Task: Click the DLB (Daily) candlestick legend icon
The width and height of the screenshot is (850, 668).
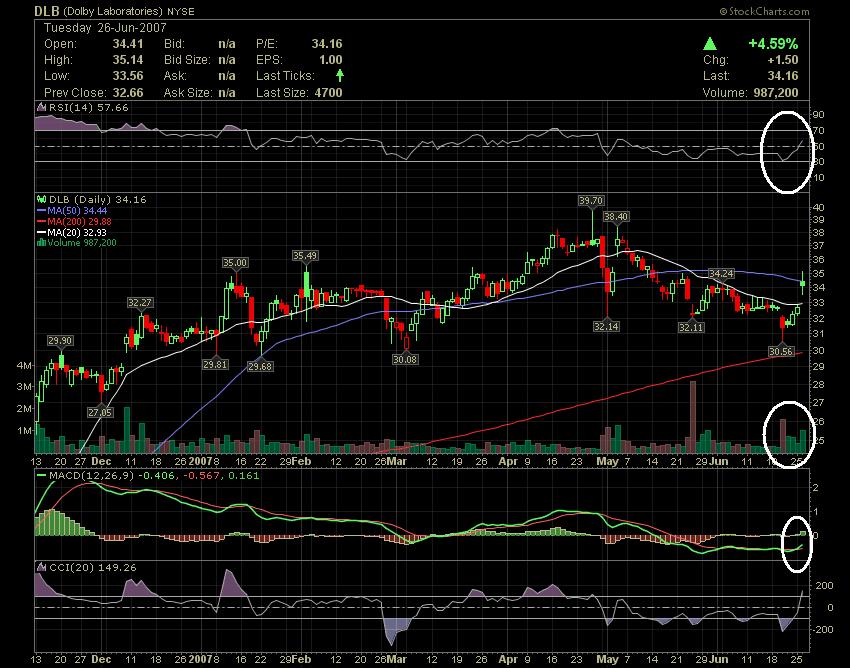Action: tap(41, 200)
